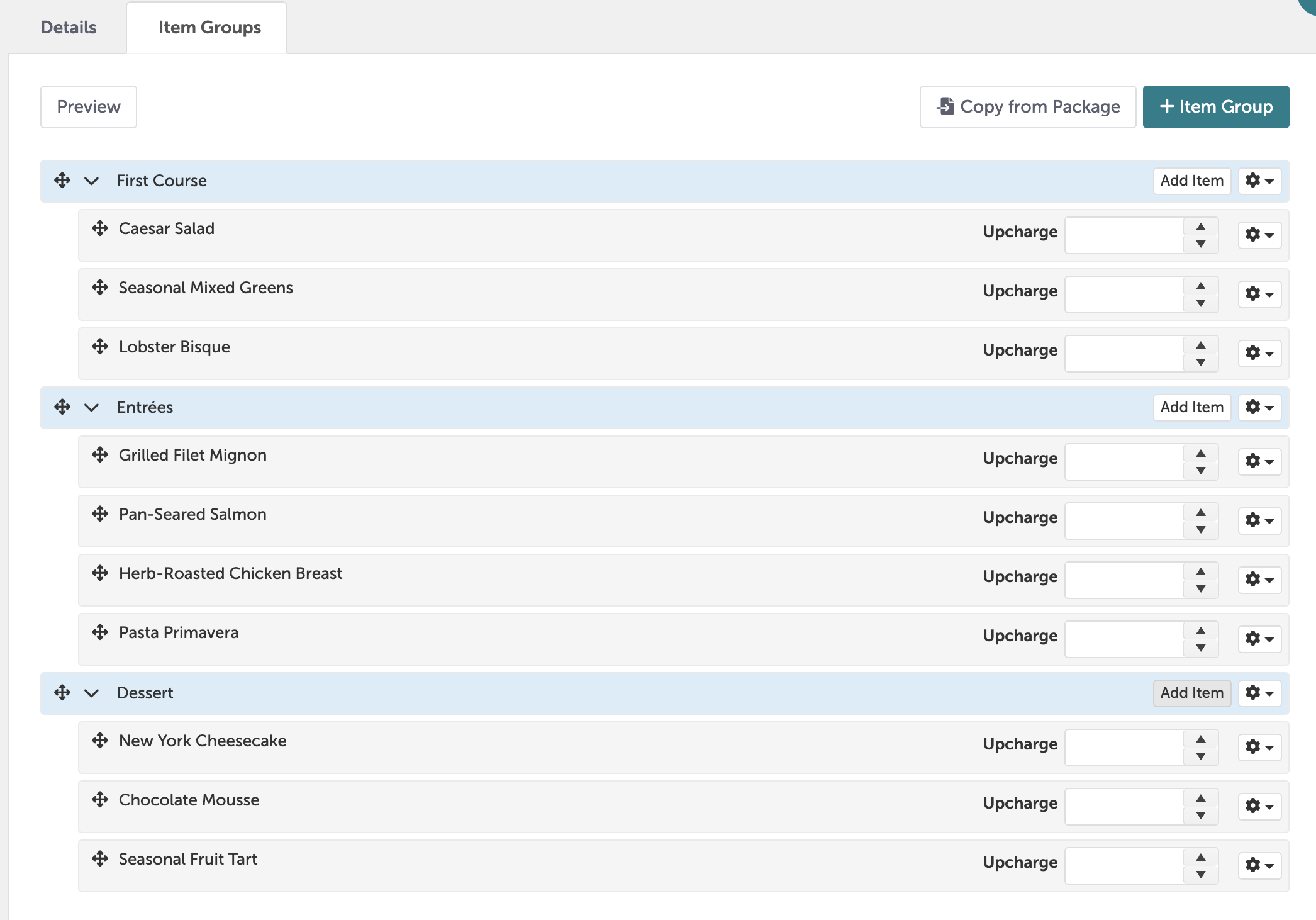Click the move handle beside Herb-Roasted Chicken Breast

(100, 573)
